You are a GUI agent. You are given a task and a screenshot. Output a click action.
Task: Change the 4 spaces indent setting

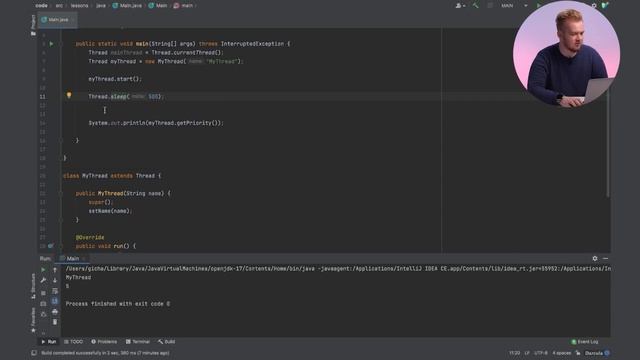[x=562, y=353]
